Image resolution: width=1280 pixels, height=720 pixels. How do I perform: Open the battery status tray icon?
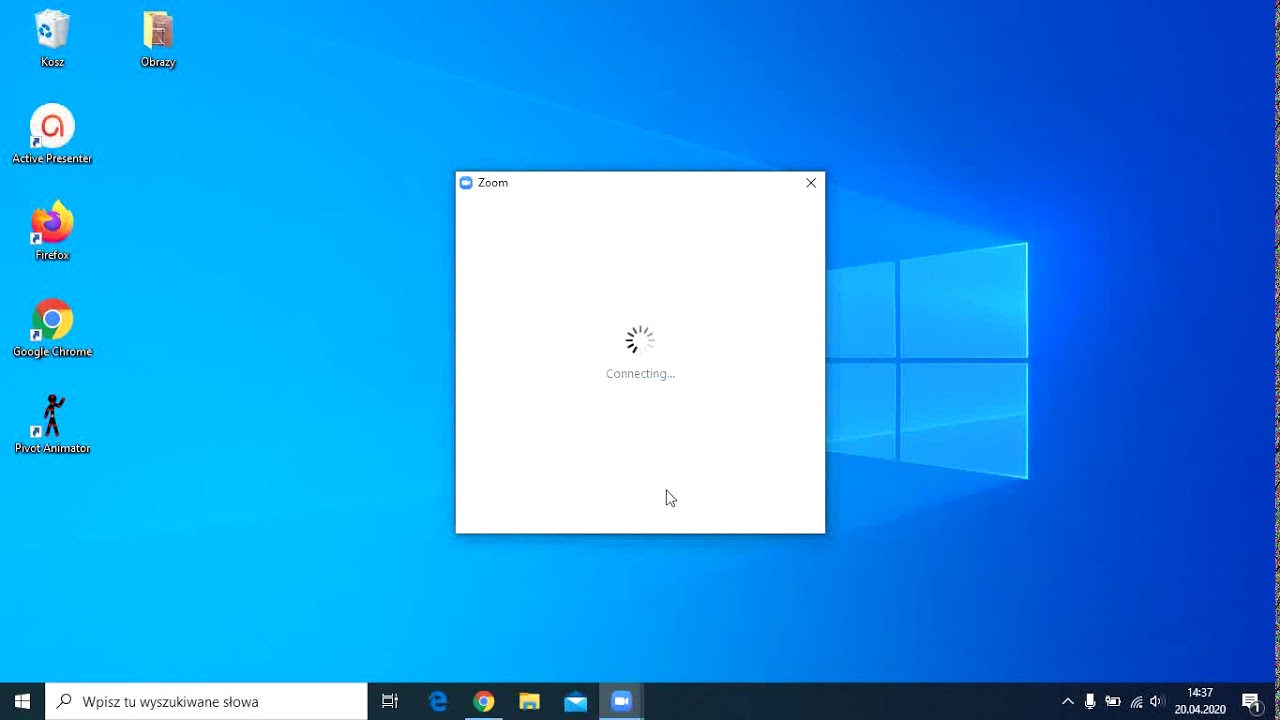pos(1112,702)
